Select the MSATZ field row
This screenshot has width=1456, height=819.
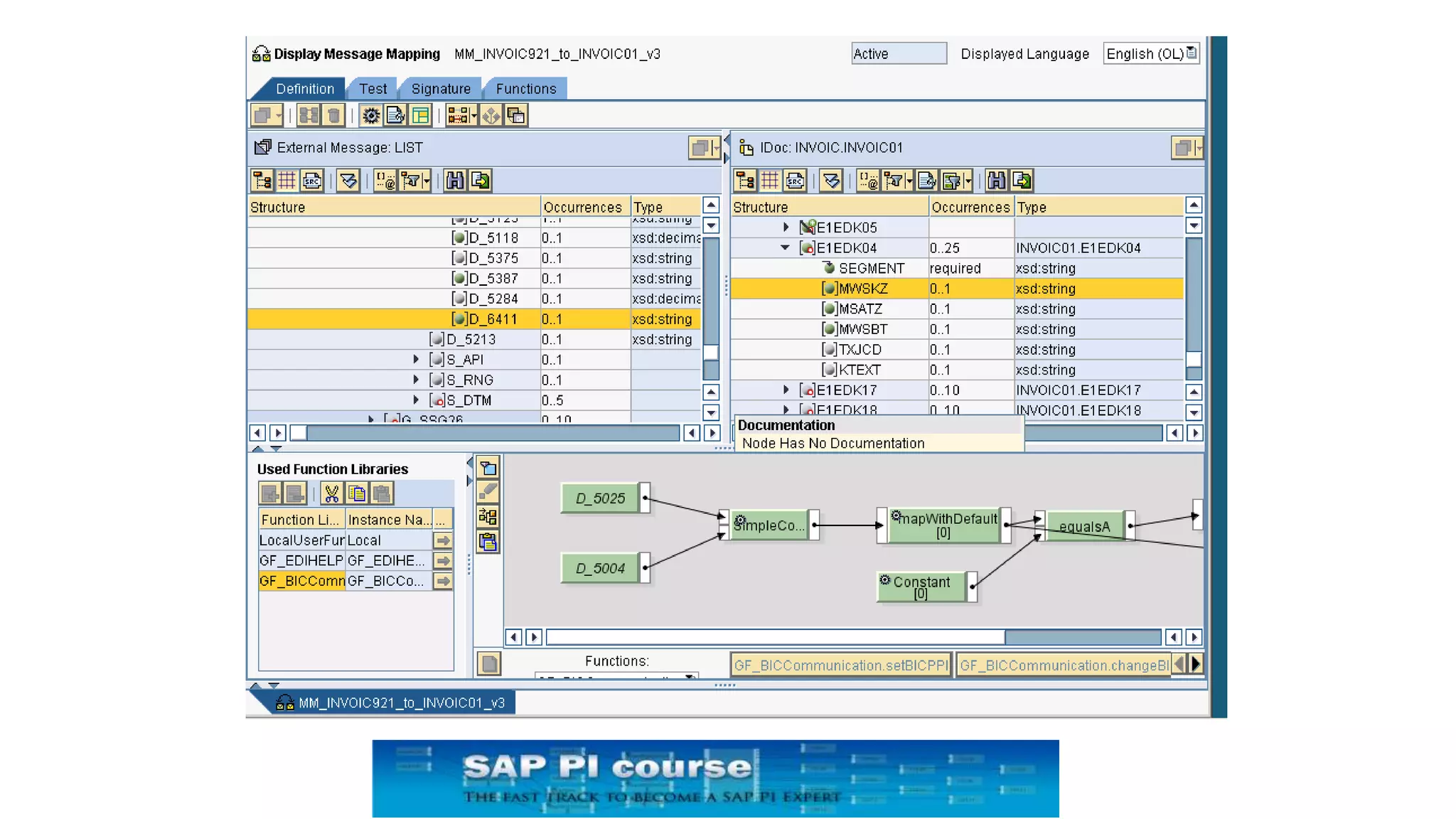coord(860,309)
